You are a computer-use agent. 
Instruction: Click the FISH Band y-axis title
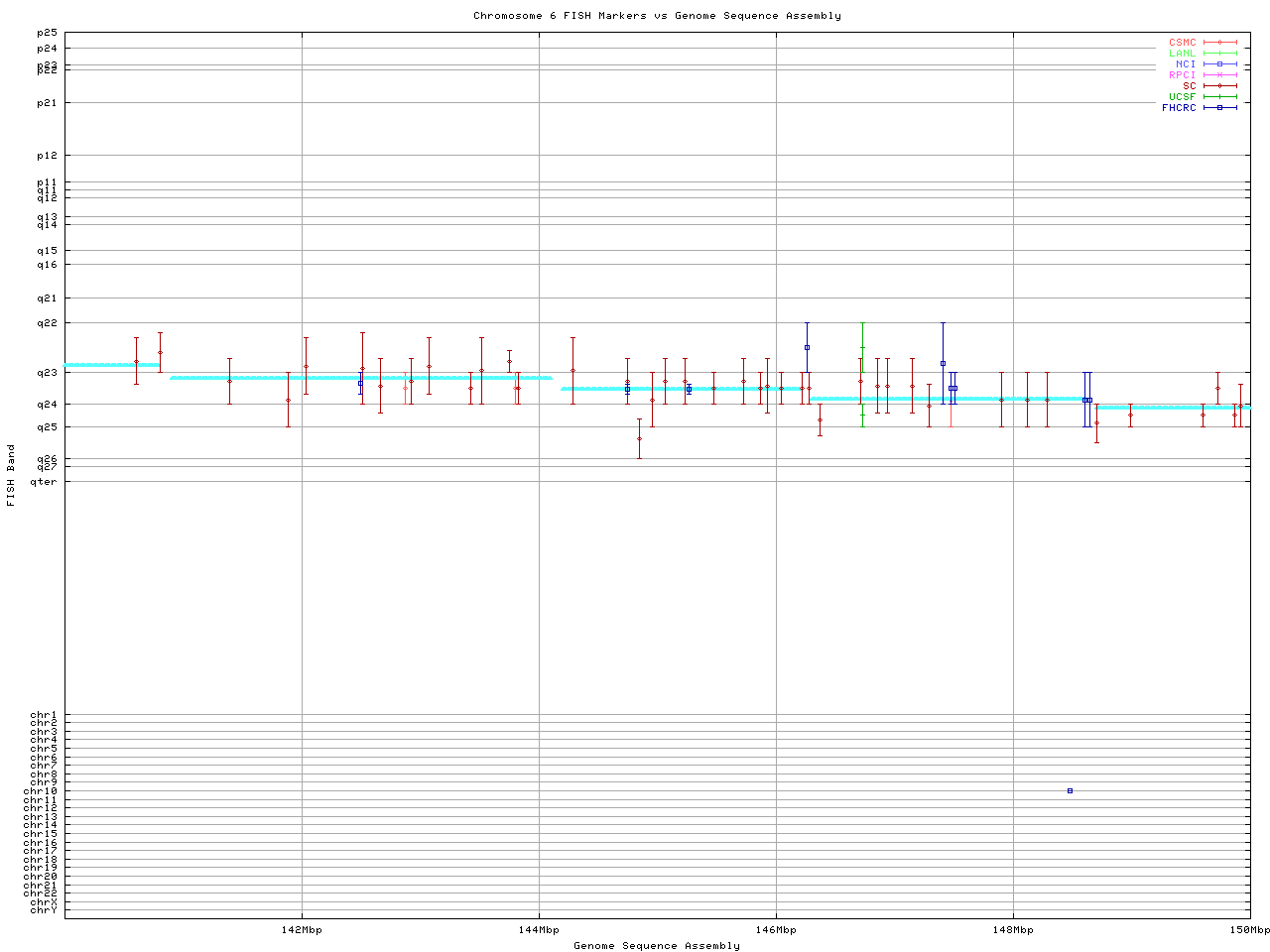tap(11, 475)
